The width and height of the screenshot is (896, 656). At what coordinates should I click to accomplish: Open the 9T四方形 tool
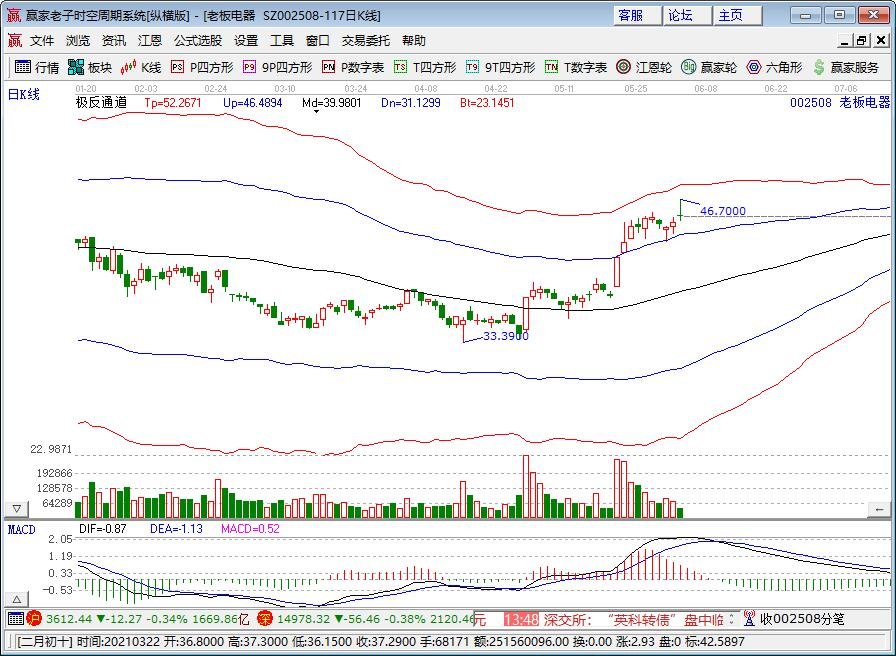500,67
